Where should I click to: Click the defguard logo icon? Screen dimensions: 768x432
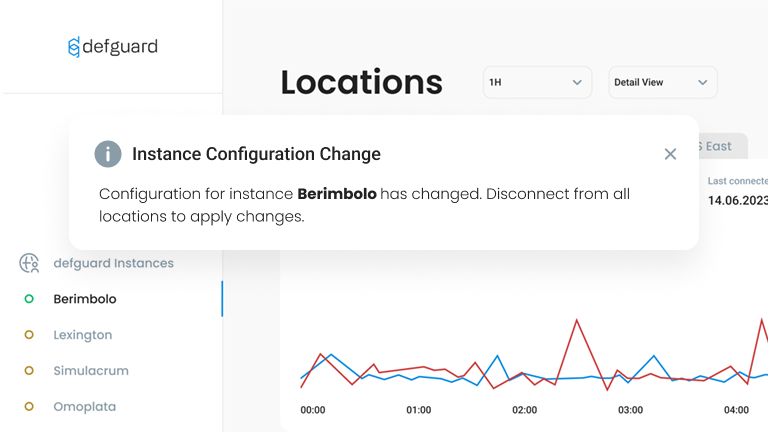point(73,47)
